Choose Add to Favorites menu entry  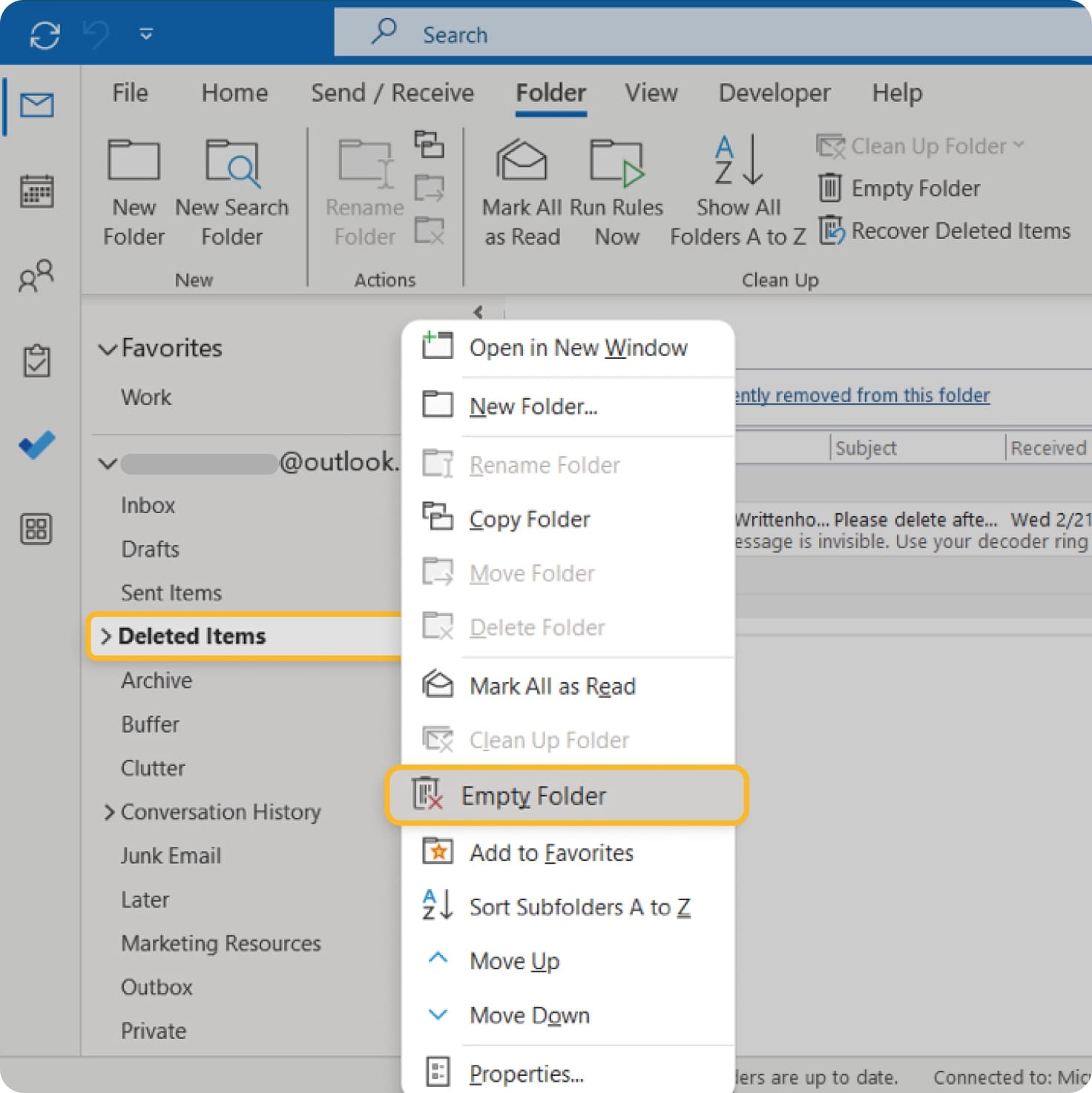[551, 853]
